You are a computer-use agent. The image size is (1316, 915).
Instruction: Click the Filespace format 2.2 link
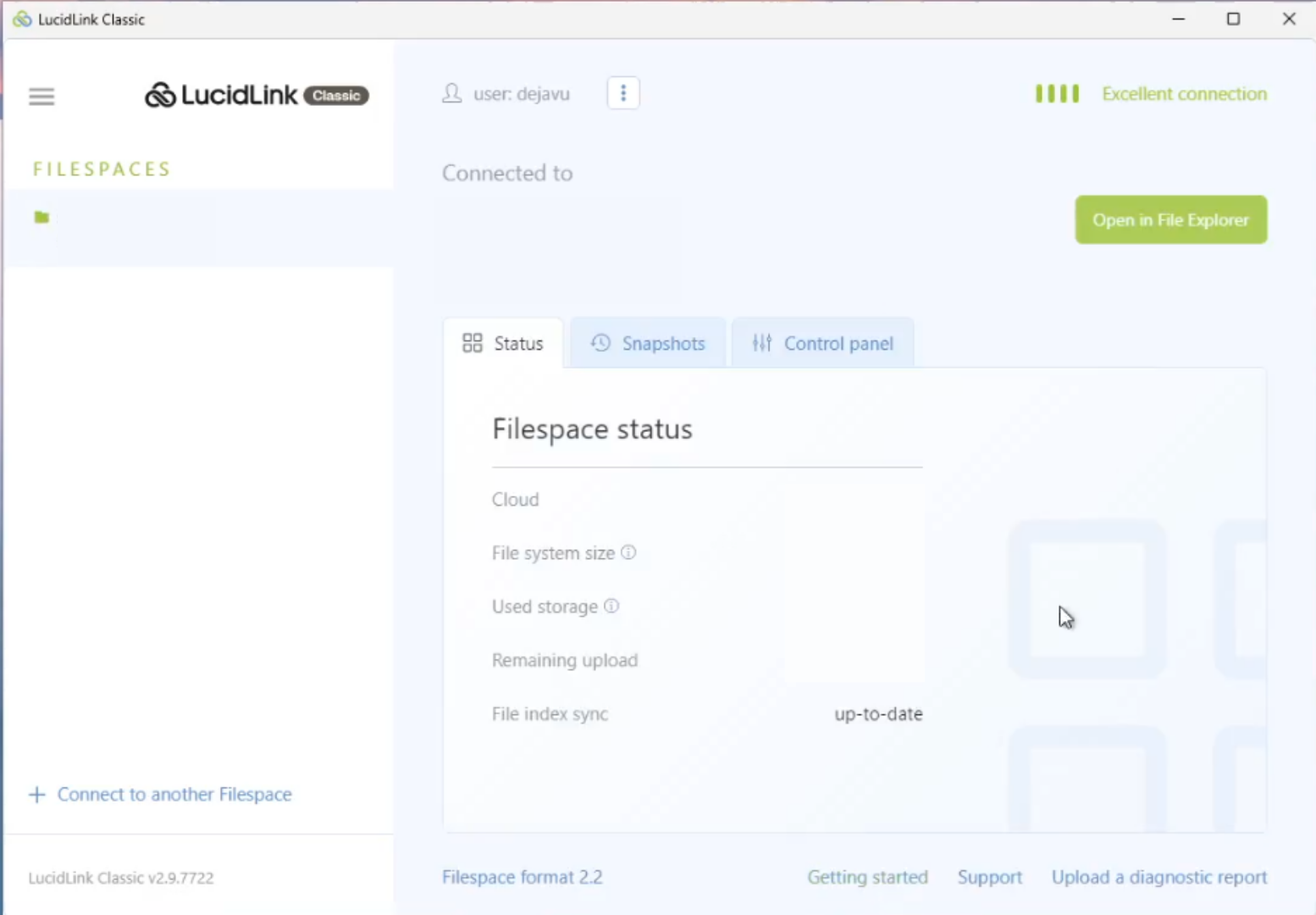523,877
